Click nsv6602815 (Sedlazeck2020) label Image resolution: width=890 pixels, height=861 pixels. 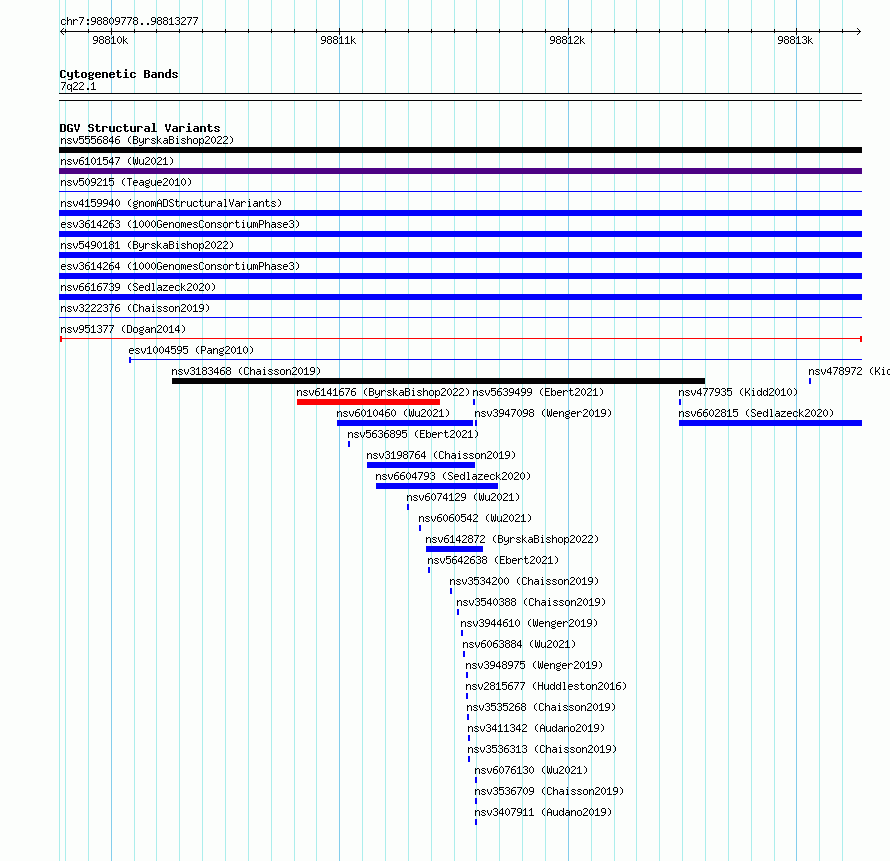click(756, 413)
